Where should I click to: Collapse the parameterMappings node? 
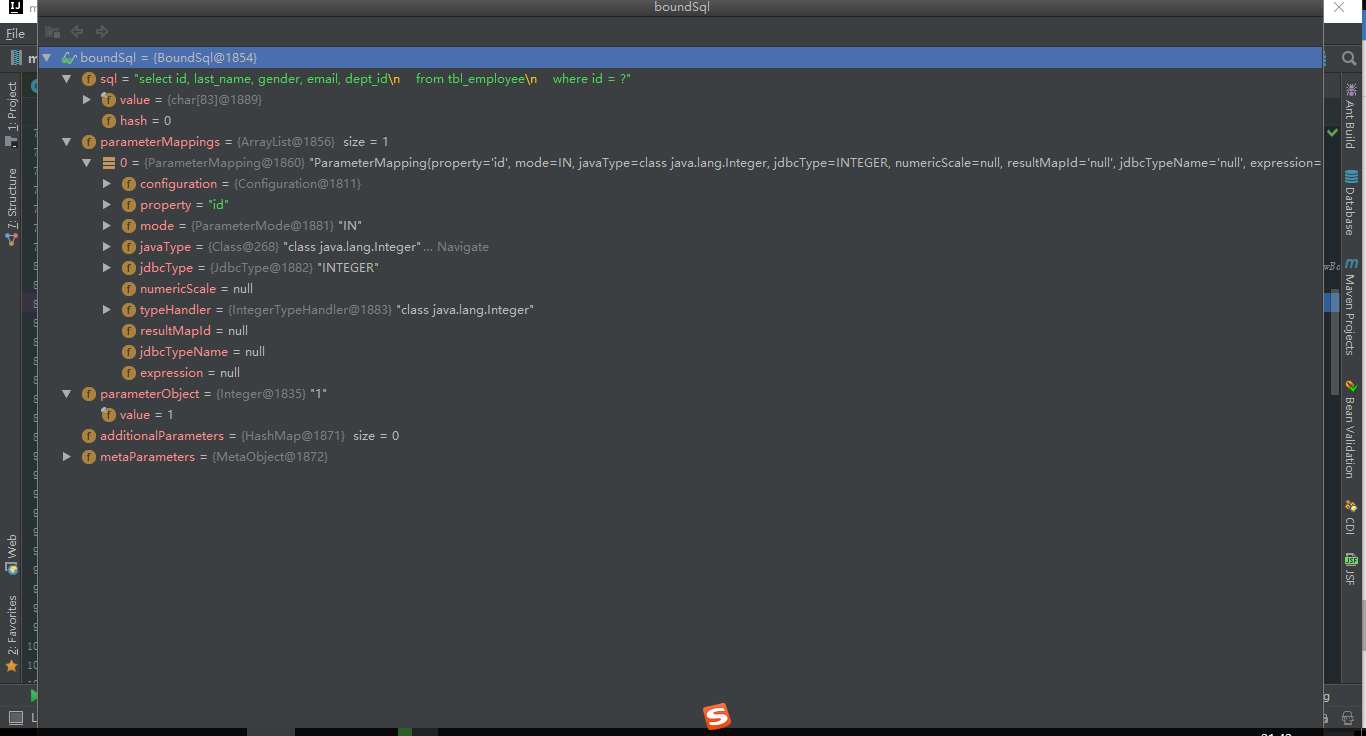pyautogui.click(x=67, y=141)
